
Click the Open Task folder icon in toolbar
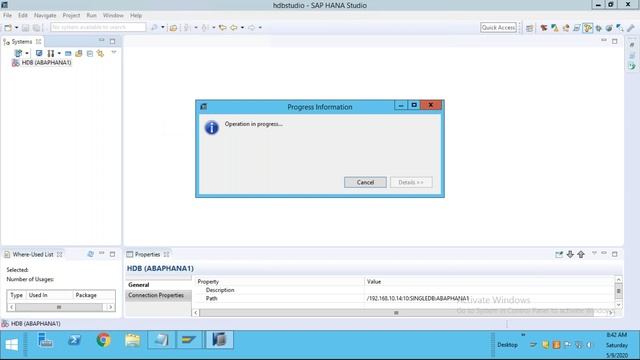173,28
